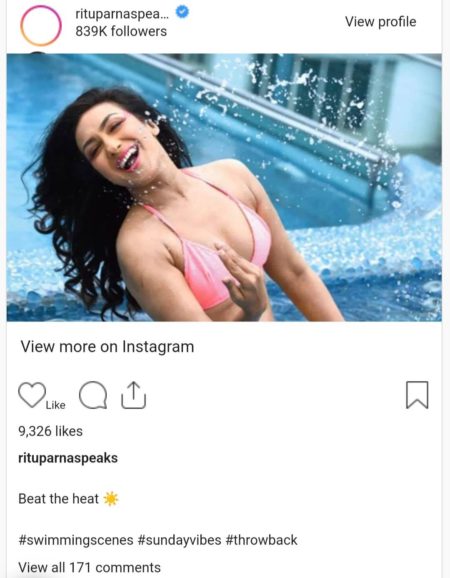Click the Beat the heat caption text
The width and height of the screenshot is (450, 578).
coord(59,499)
